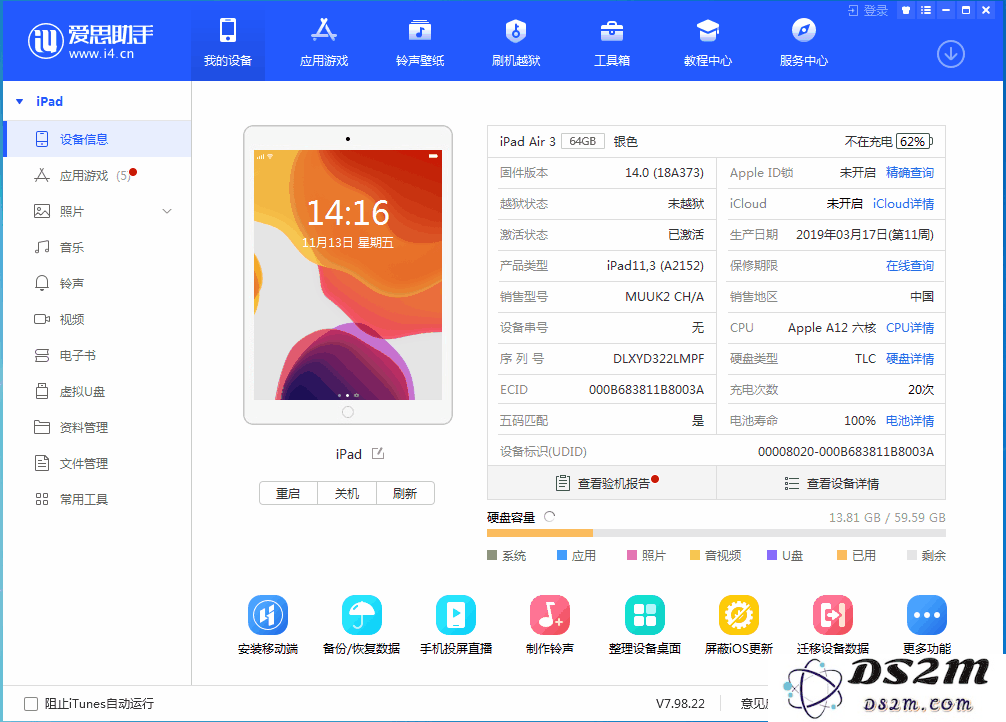Open the 硬盘详情 link
Screen dimensions: 1006x722
(910, 359)
